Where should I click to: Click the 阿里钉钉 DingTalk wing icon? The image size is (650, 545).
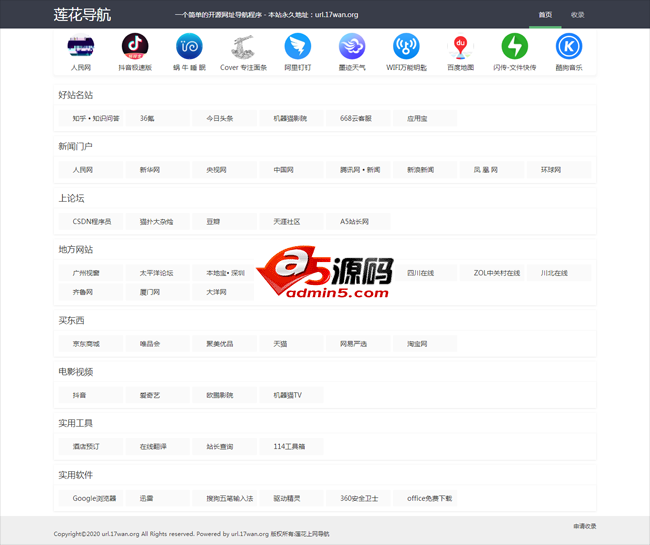298,46
